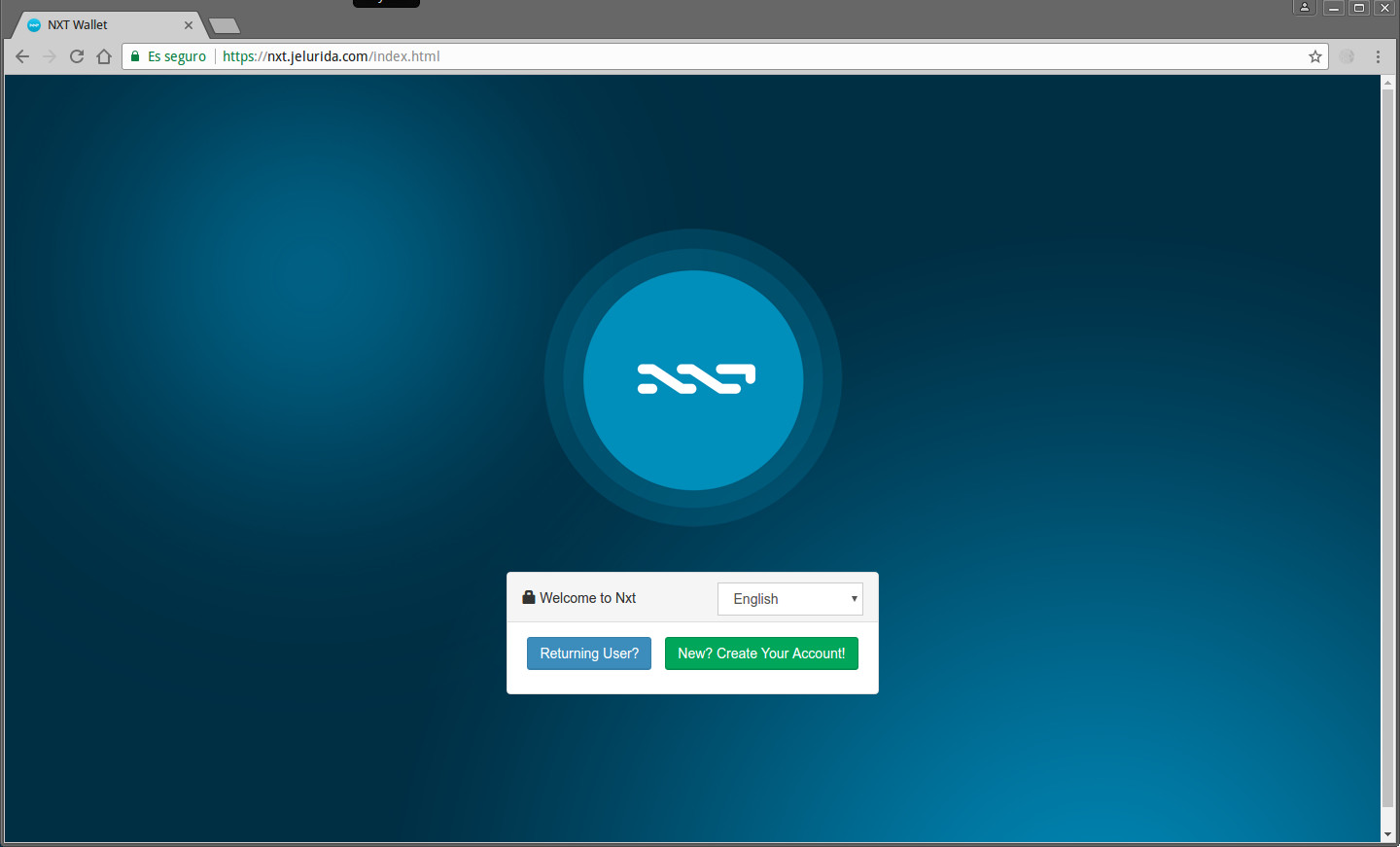Open the Chrome three-dot menu
Screen dimensions: 1400x847
1378,56
